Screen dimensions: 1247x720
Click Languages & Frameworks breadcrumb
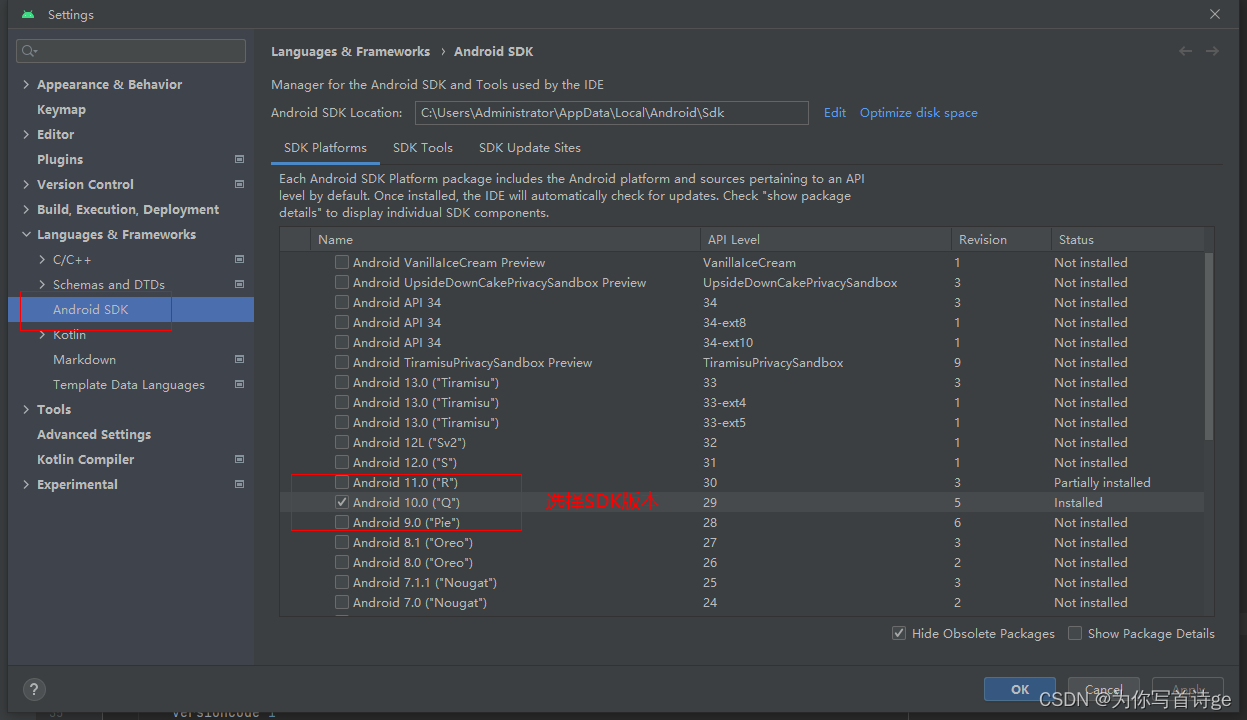tap(350, 52)
